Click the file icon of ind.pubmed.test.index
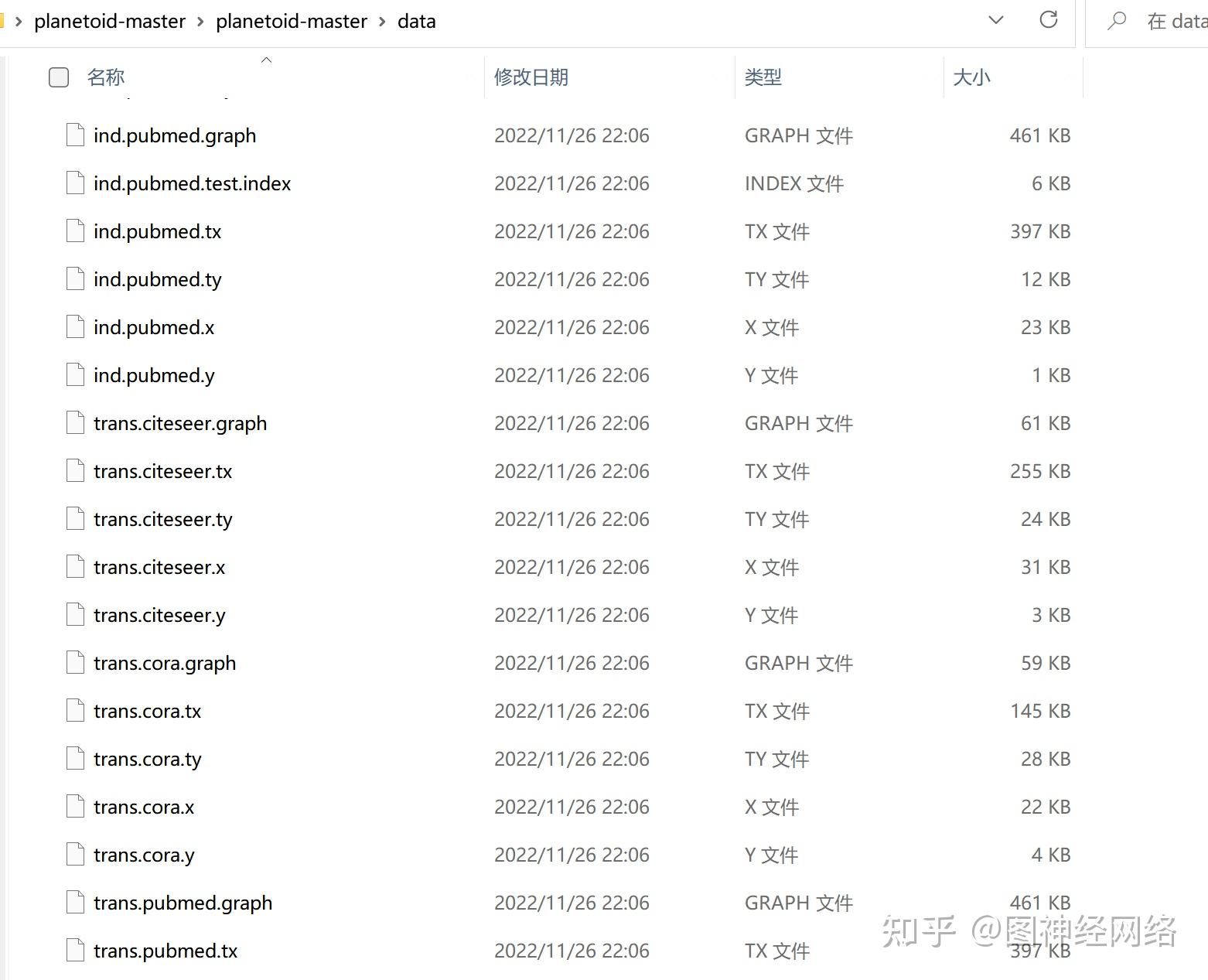Image resolution: width=1208 pixels, height=980 pixels. click(x=75, y=183)
